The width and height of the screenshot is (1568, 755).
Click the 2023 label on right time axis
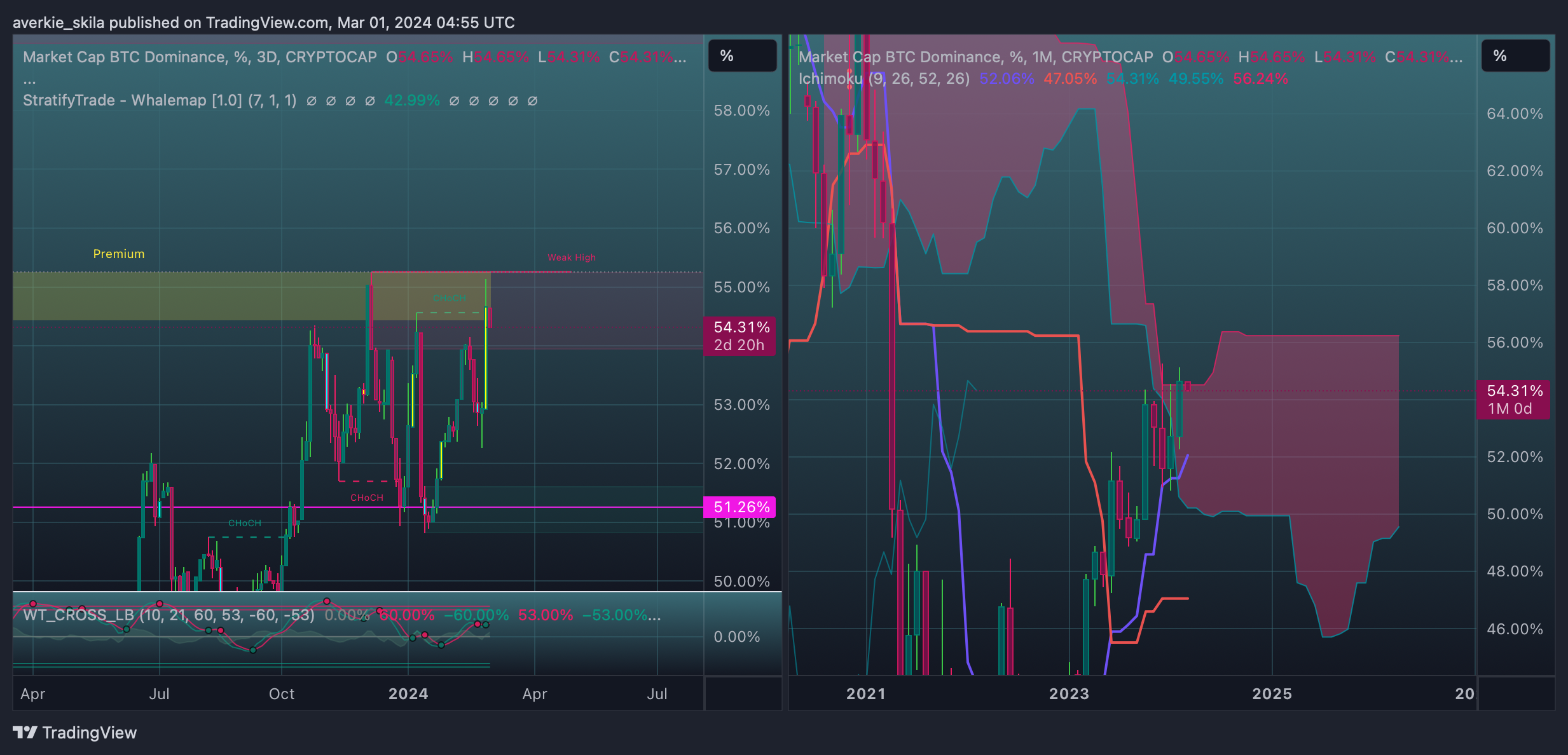coord(1069,694)
